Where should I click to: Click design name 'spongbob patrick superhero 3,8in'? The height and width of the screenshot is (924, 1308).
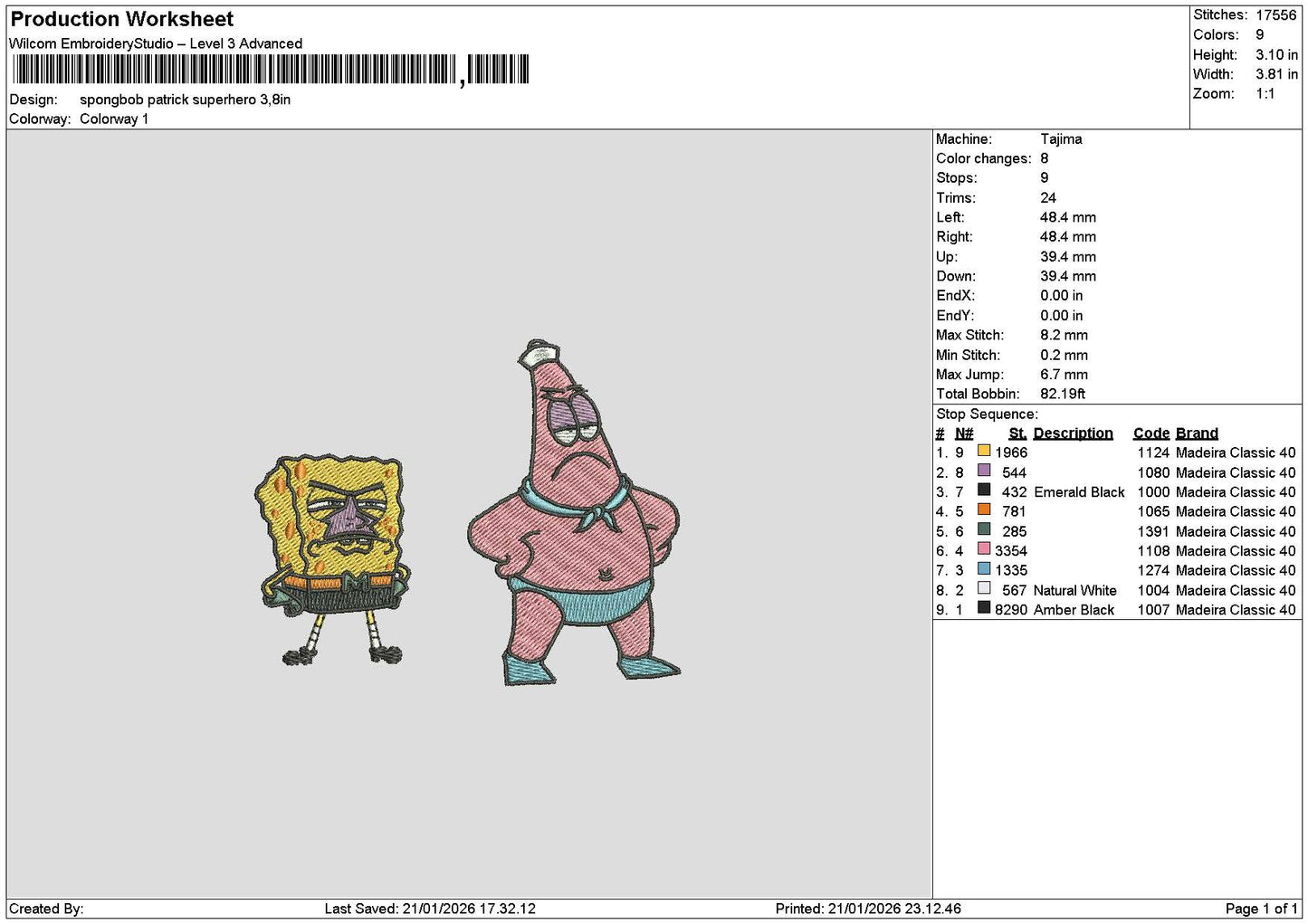(185, 100)
